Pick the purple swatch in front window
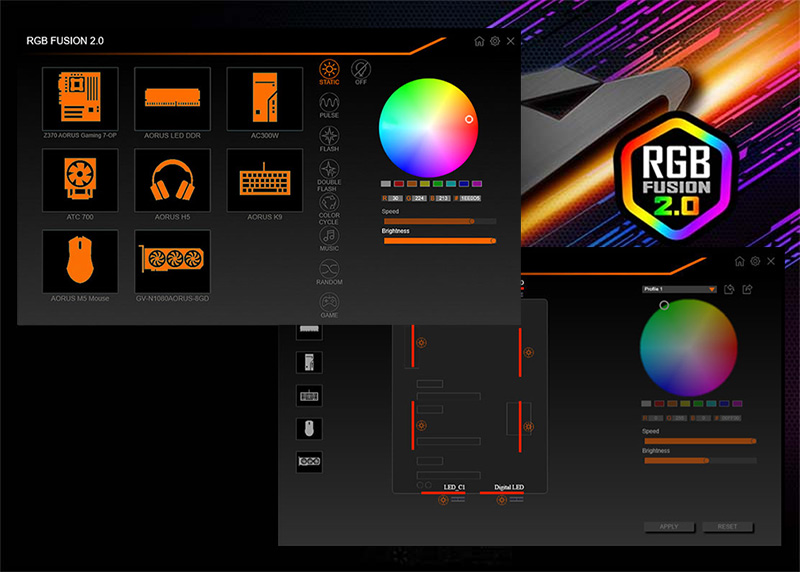This screenshot has height=572, width=800. pos(477,184)
